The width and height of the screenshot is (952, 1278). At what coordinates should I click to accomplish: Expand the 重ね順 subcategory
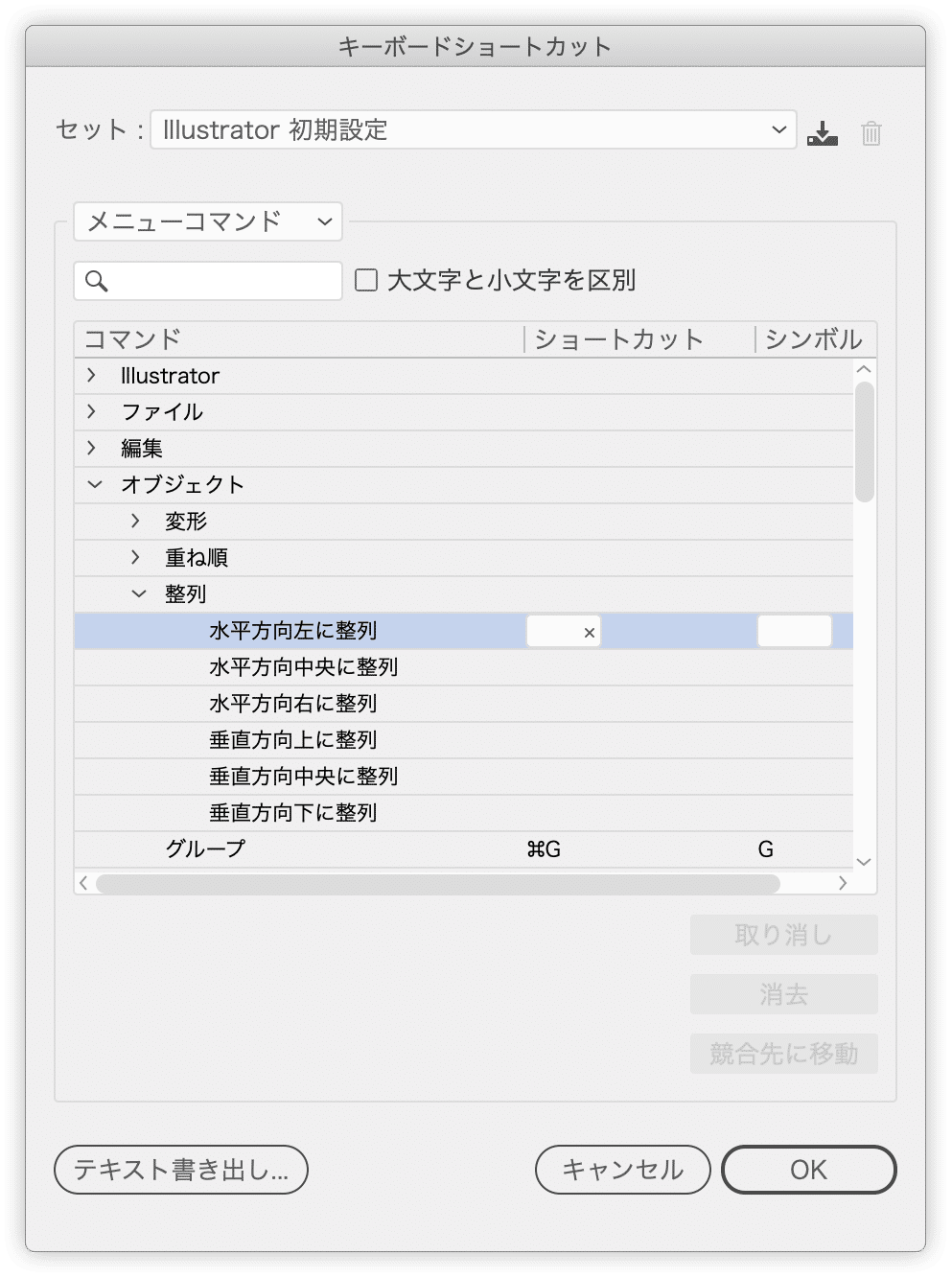[x=136, y=557]
